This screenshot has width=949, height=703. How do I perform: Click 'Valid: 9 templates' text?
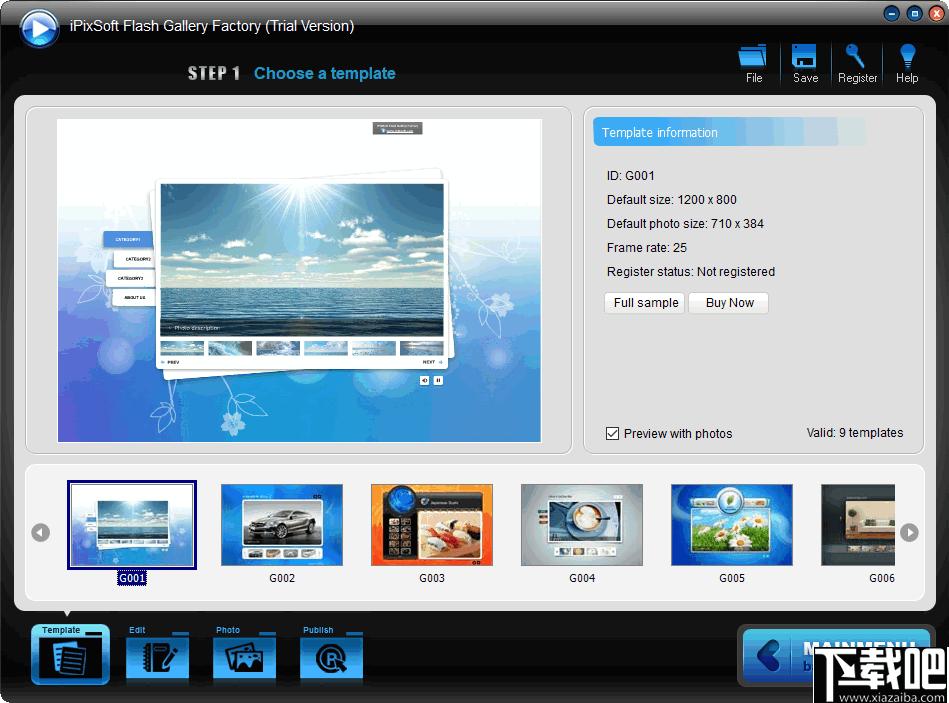coord(855,433)
